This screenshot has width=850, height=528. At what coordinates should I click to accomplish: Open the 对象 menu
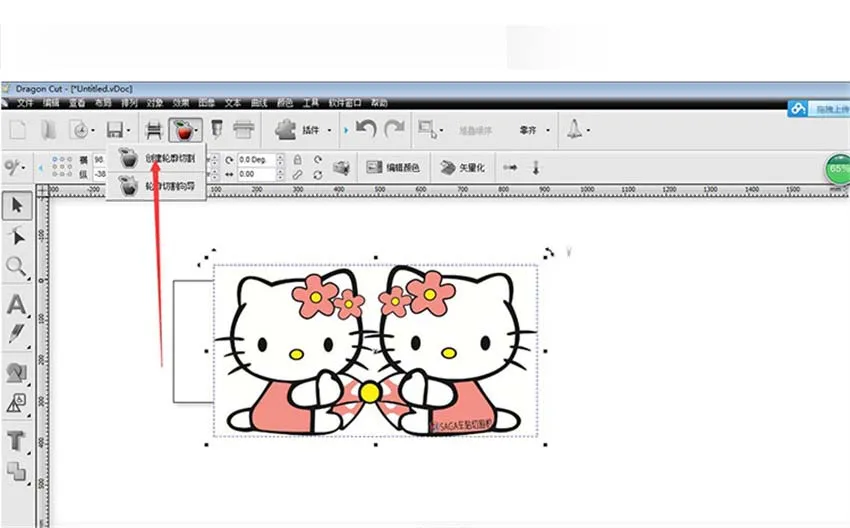(155, 102)
